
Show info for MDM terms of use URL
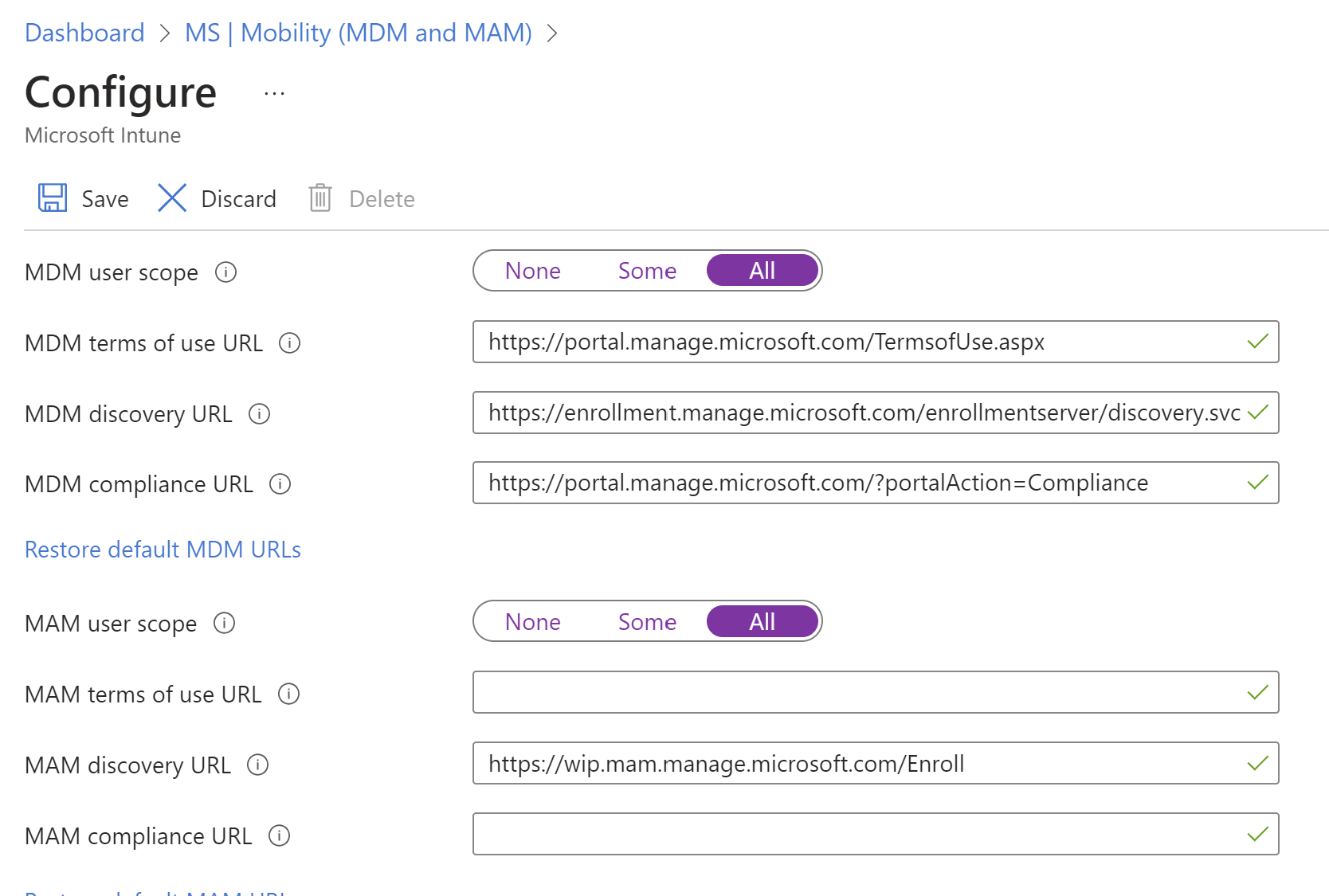[289, 343]
